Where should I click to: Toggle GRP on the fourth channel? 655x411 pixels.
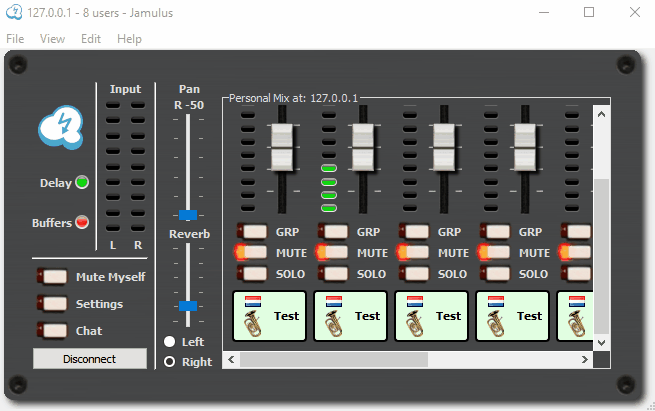[495, 231]
